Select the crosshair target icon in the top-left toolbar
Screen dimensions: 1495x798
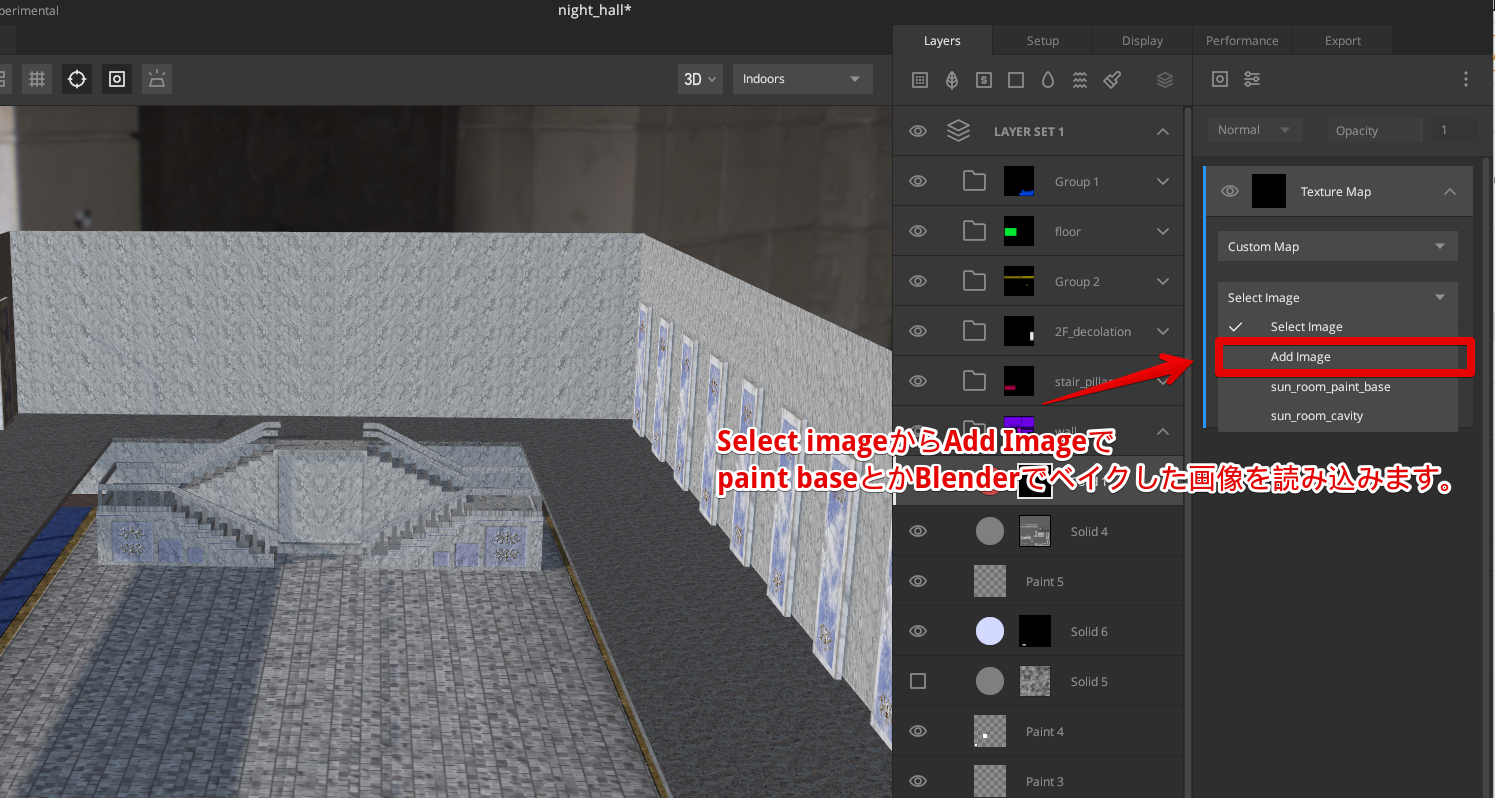tap(76, 78)
